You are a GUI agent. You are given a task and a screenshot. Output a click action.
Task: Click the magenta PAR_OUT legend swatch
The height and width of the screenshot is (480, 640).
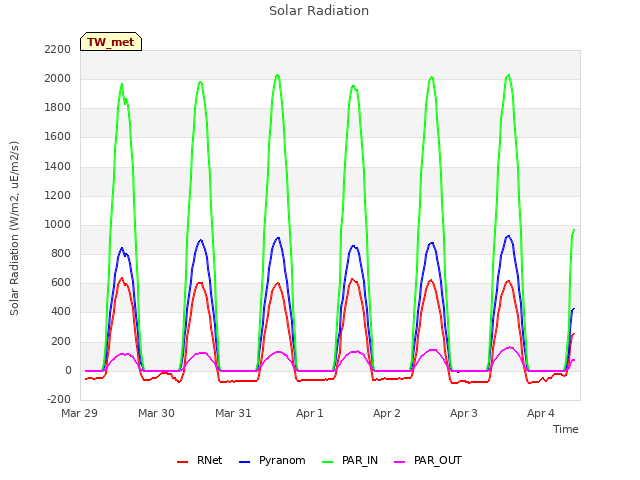[400, 462]
